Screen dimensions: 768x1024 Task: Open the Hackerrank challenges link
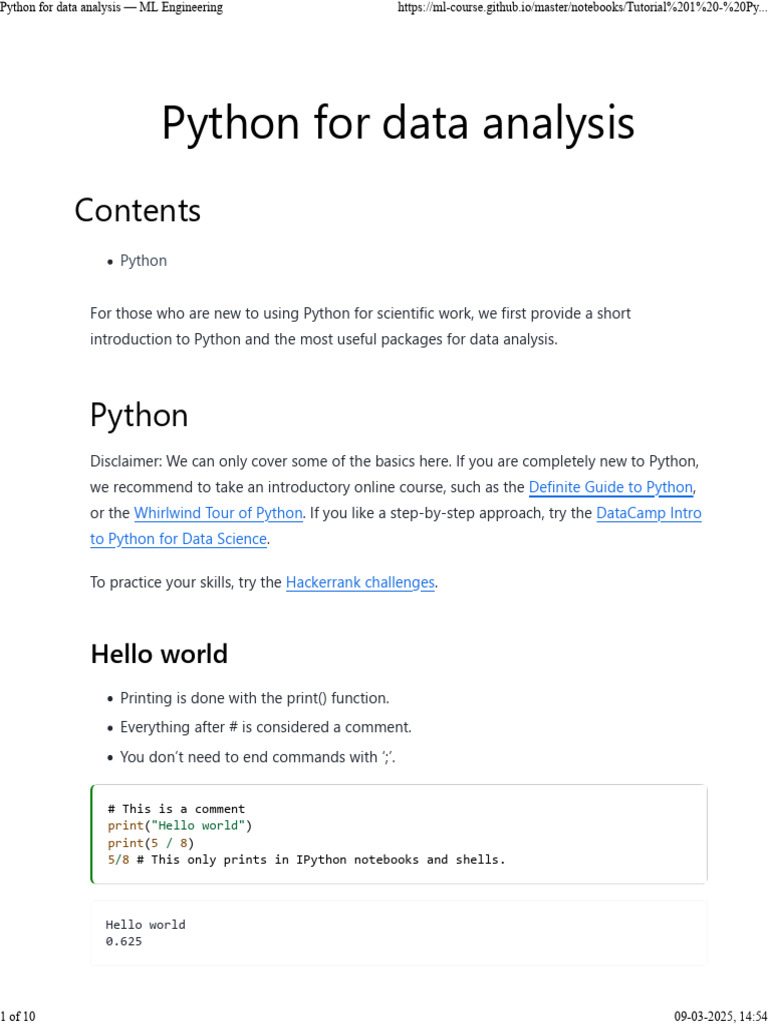(x=360, y=582)
